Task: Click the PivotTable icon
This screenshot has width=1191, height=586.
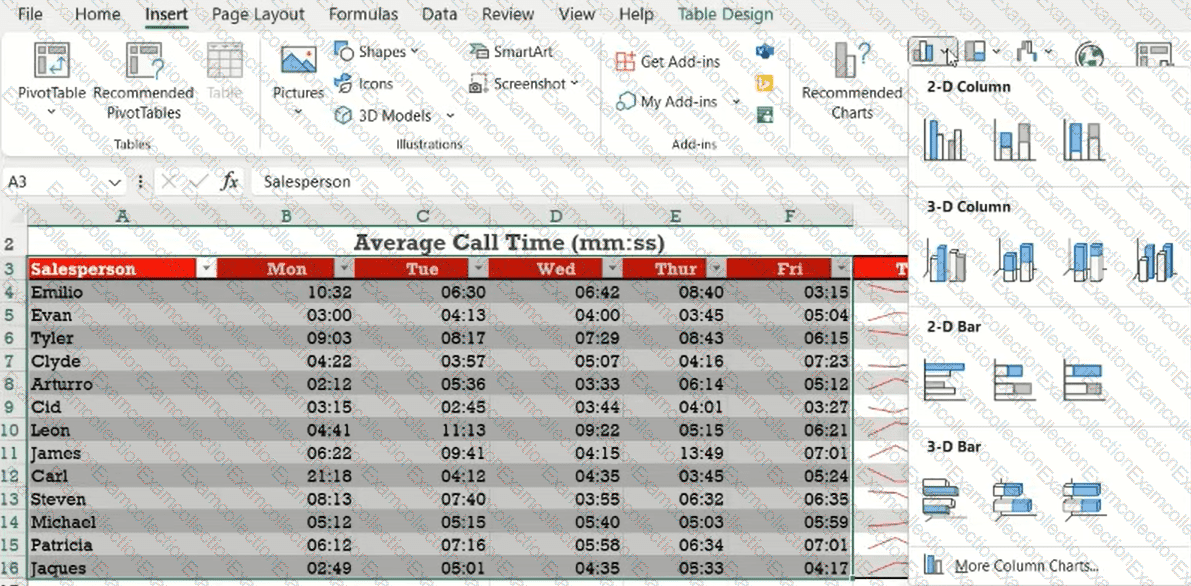Action: coord(52,61)
